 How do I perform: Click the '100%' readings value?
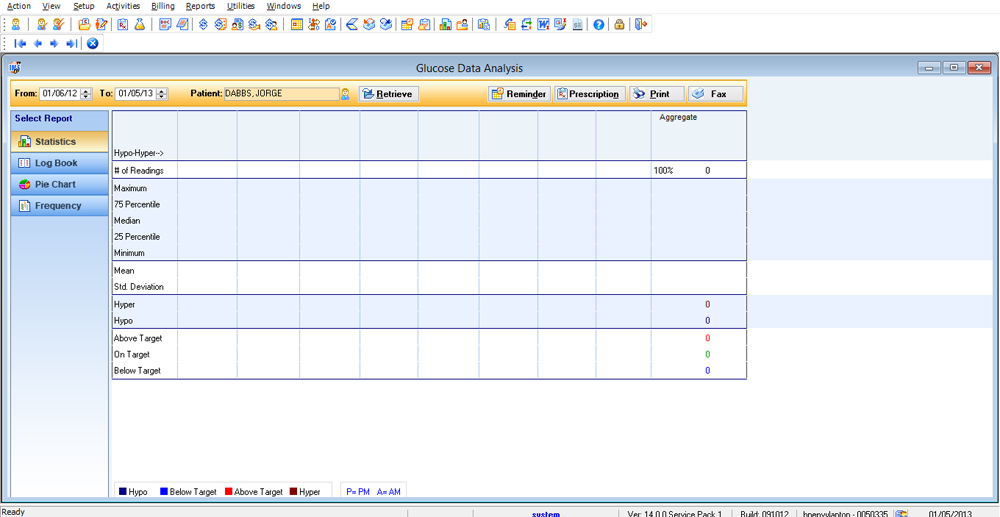[663, 171]
